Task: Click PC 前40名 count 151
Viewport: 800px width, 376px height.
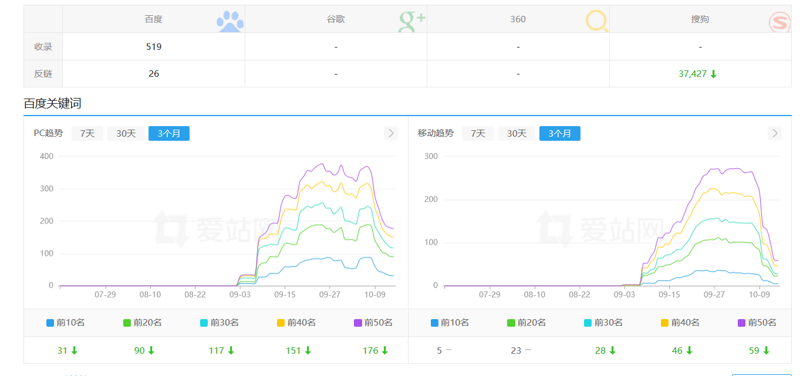Action: (x=293, y=350)
